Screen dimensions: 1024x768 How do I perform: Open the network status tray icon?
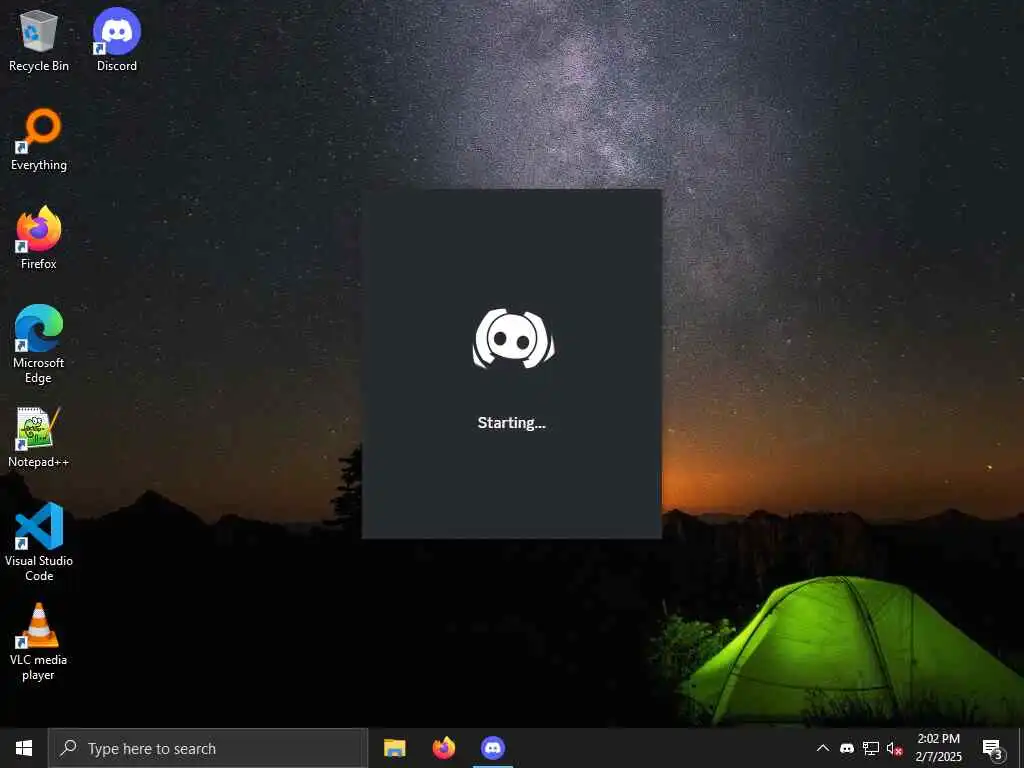pos(871,748)
